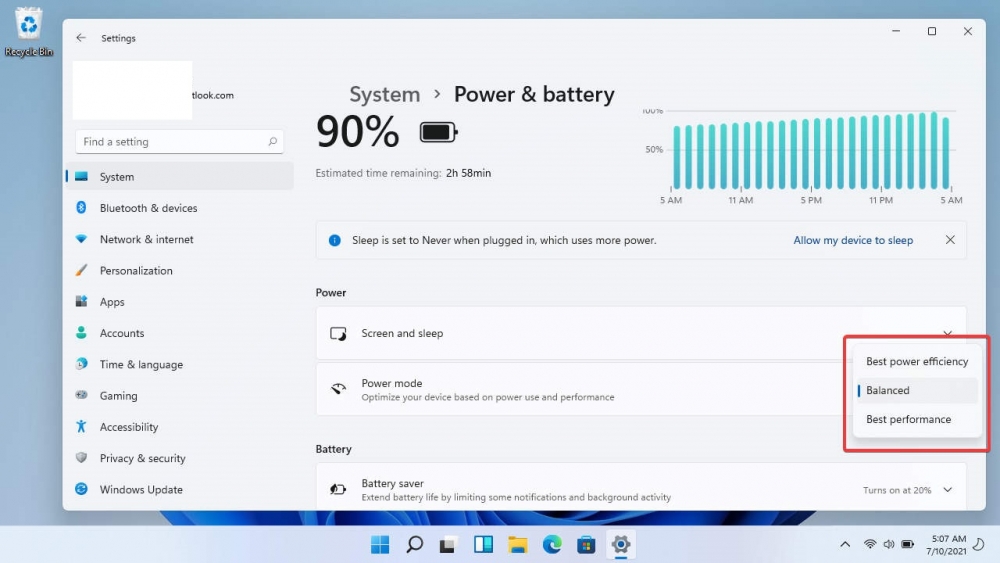1000x563 pixels.
Task: Choose the Balanced power mode option
Action: 888,391
